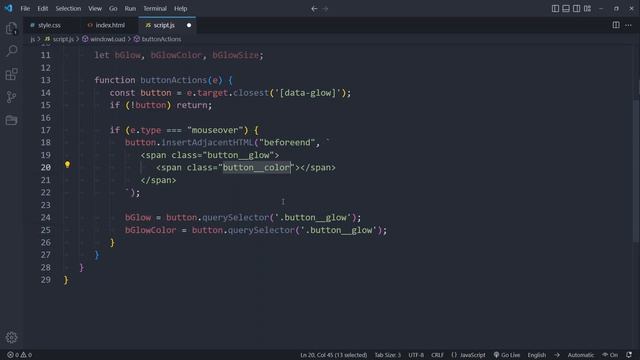Open the editor More Actions ellipsis
This screenshot has width=640, height=360.
[x=628, y=25]
